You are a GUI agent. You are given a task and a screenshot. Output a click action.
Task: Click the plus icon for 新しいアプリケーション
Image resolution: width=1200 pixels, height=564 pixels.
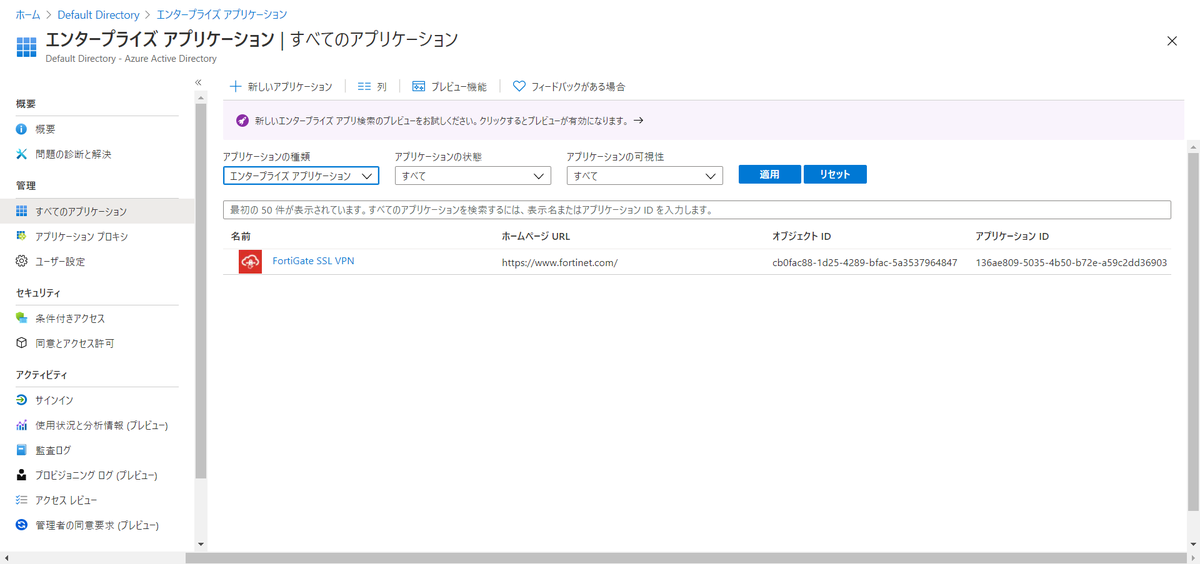click(236, 87)
